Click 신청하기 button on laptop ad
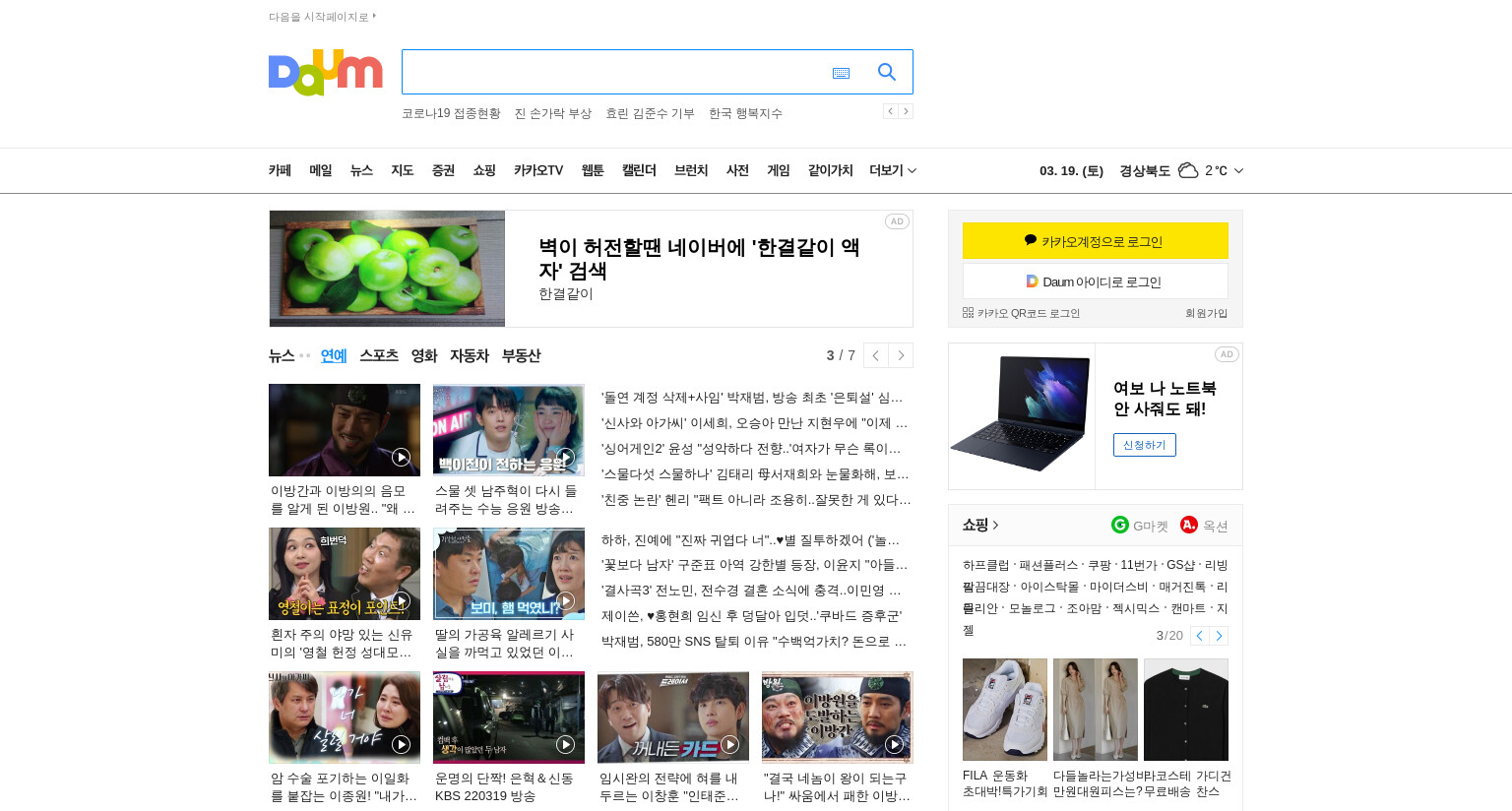Viewport: 1512px width, 811px height. click(1145, 445)
